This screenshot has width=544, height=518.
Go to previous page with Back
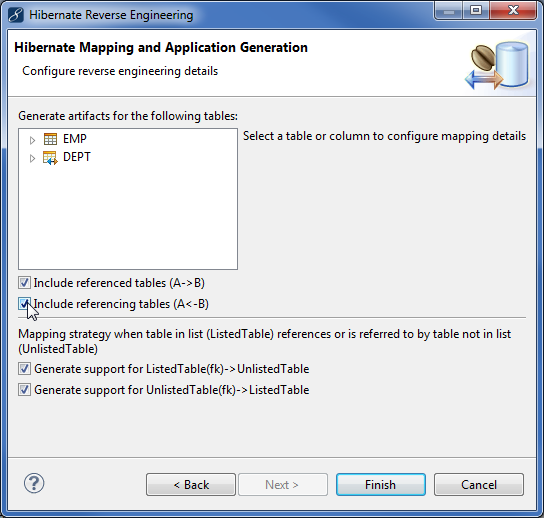[x=191, y=484]
